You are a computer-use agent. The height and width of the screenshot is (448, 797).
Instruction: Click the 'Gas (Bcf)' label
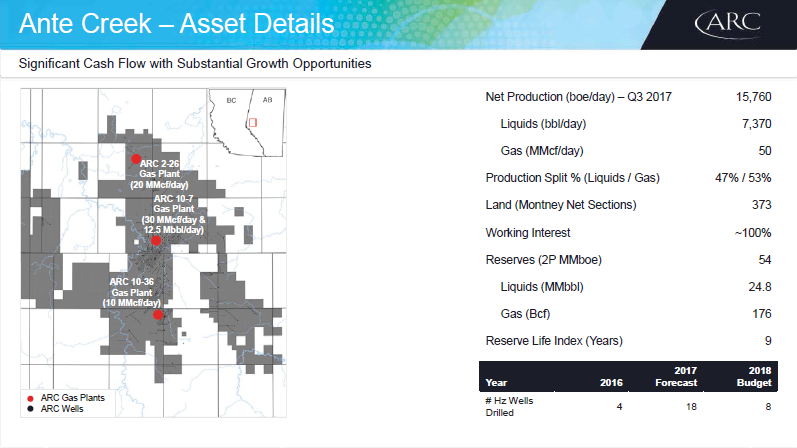click(x=525, y=314)
